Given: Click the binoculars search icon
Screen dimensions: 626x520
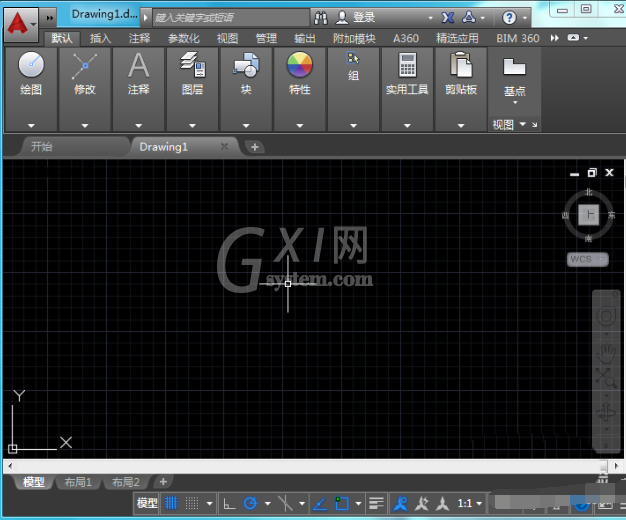Looking at the screenshot, I should [321, 18].
